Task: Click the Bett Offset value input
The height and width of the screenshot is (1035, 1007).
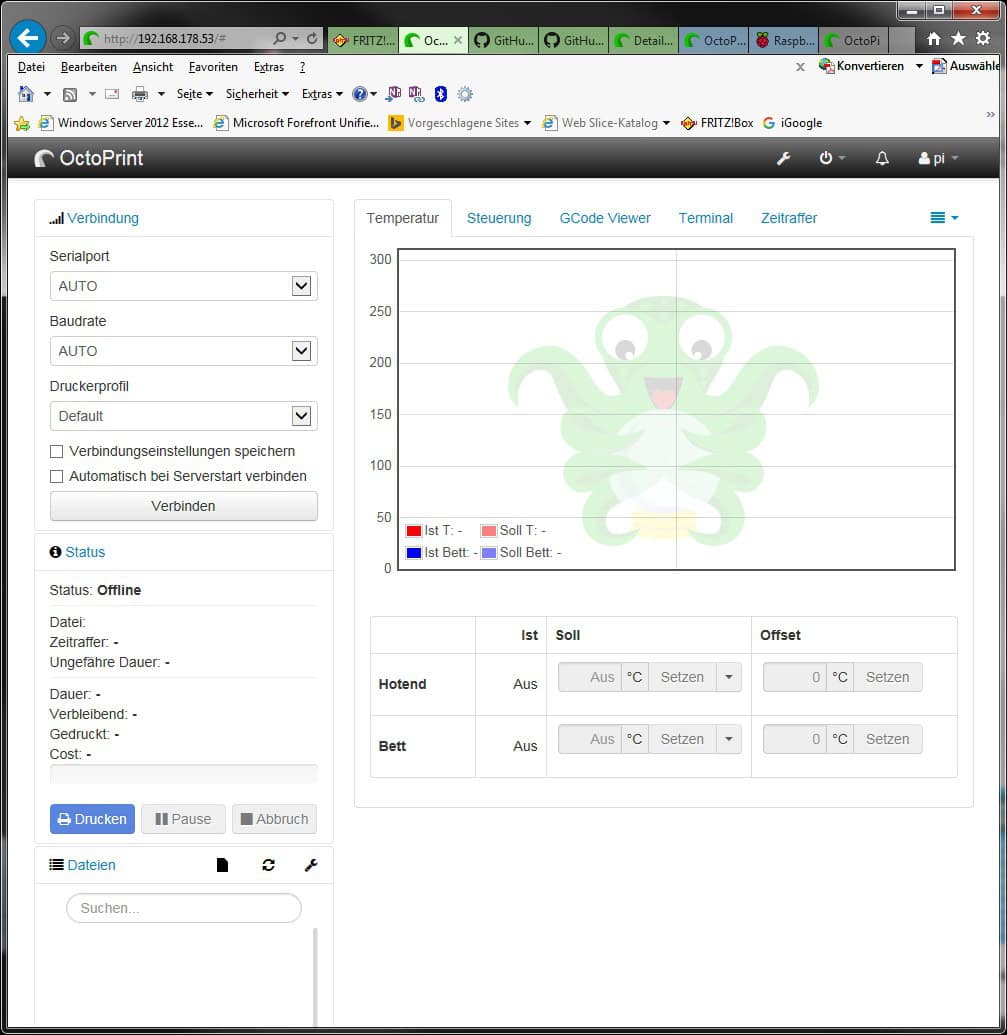Action: pos(795,739)
